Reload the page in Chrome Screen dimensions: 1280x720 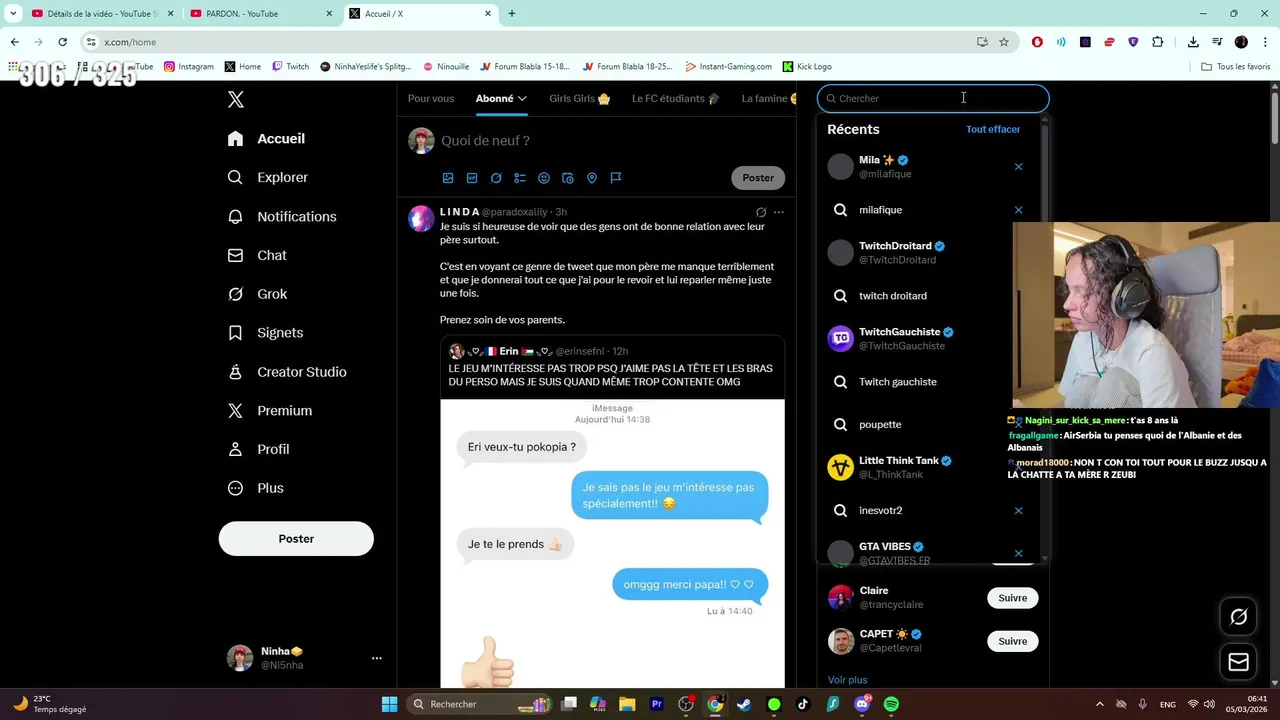point(62,42)
